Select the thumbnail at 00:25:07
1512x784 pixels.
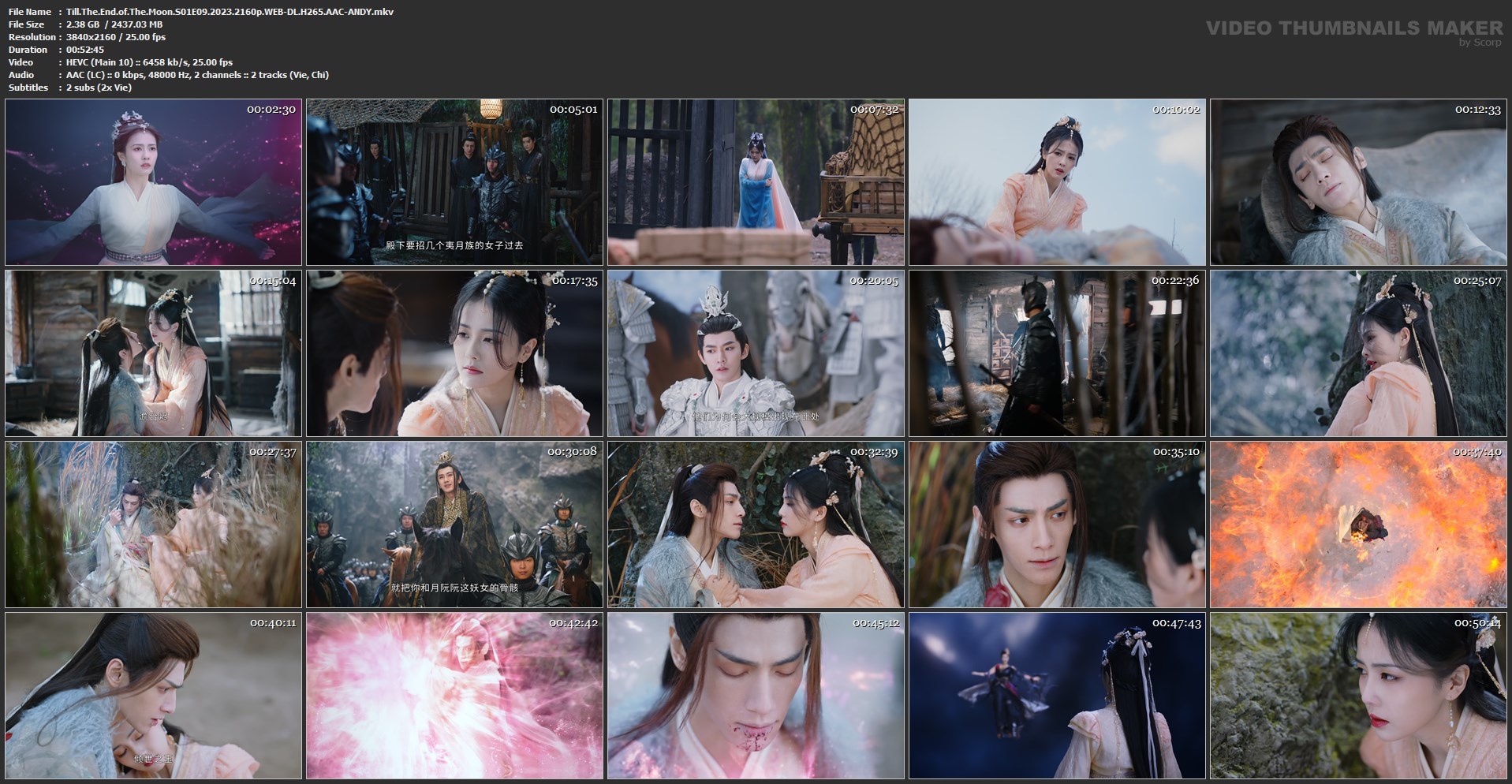pyautogui.click(x=1359, y=353)
